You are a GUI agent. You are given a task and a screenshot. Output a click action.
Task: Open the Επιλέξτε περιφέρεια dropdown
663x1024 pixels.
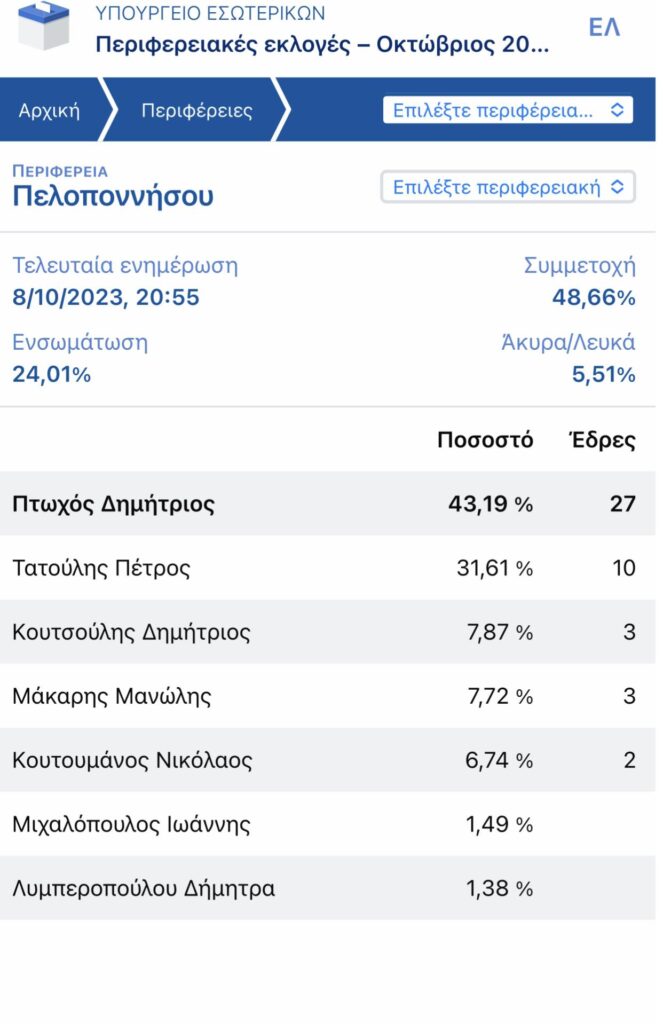click(x=508, y=110)
